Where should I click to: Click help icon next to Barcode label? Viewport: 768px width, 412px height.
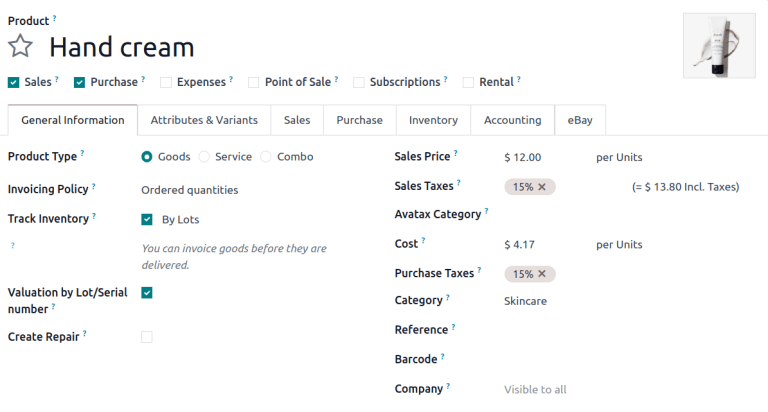[x=442, y=356]
